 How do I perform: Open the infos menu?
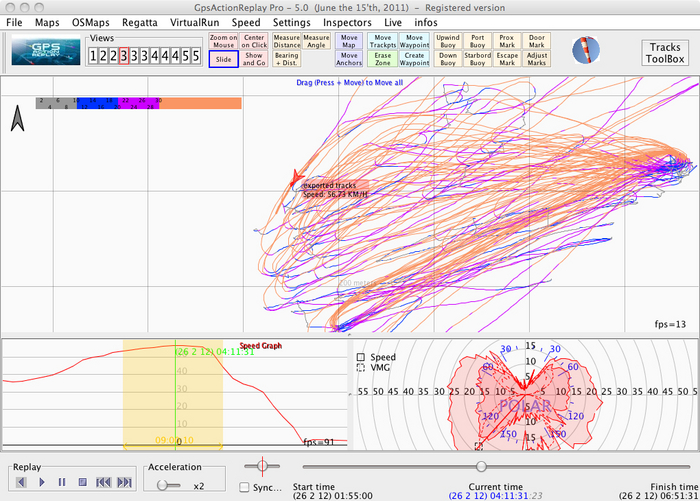[x=426, y=22]
